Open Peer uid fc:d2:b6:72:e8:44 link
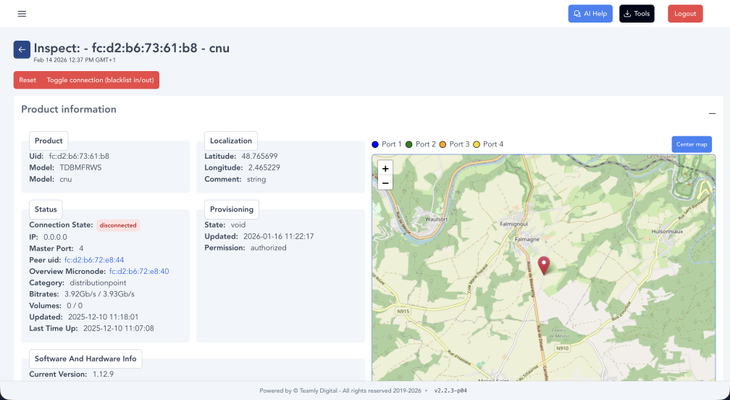Viewport: 730px width, 400px height. coord(94,260)
